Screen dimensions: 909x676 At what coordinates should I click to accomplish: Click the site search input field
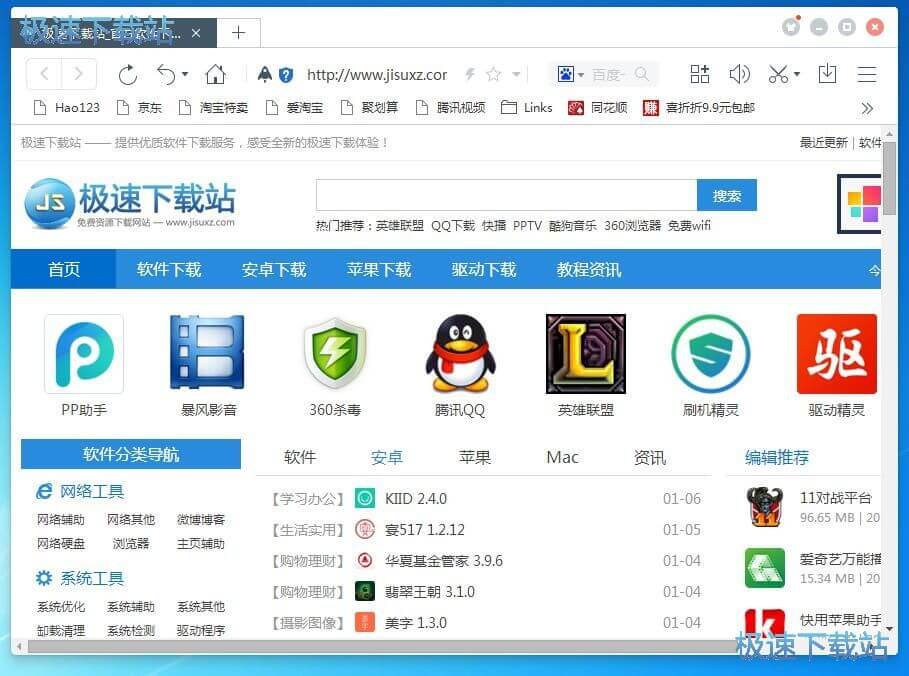tap(507, 195)
